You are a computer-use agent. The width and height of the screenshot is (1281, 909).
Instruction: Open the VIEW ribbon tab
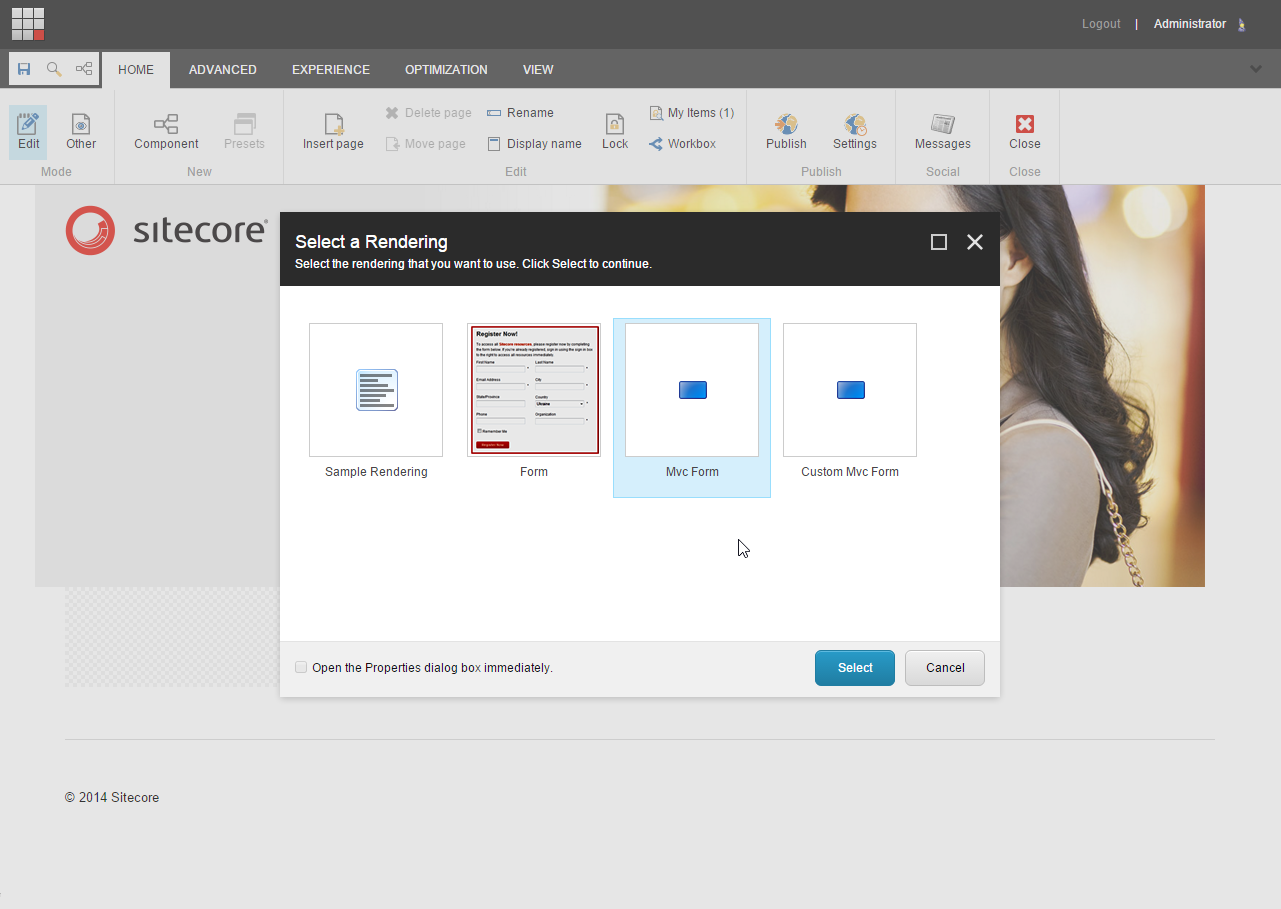point(537,69)
